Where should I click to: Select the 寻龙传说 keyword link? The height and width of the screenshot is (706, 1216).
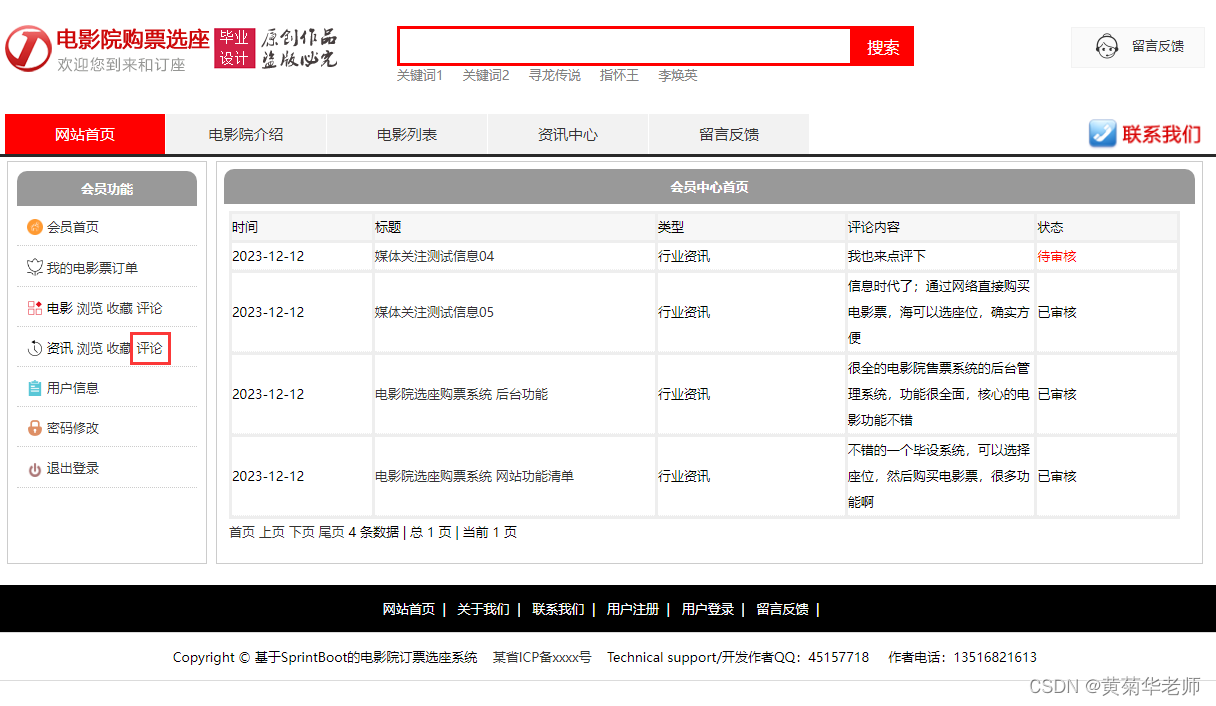tap(555, 75)
